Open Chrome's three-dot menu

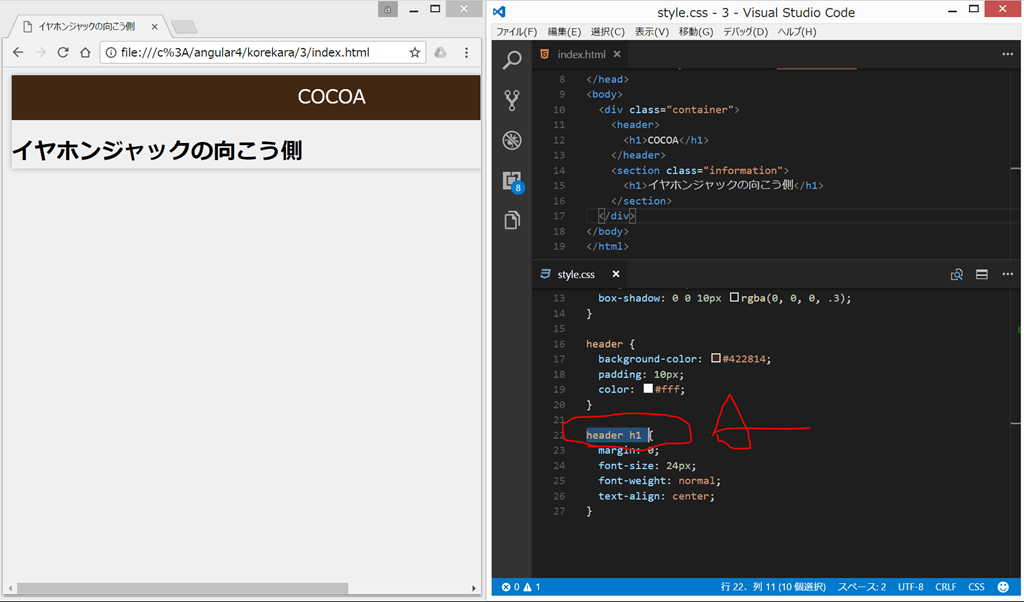pos(466,52)
